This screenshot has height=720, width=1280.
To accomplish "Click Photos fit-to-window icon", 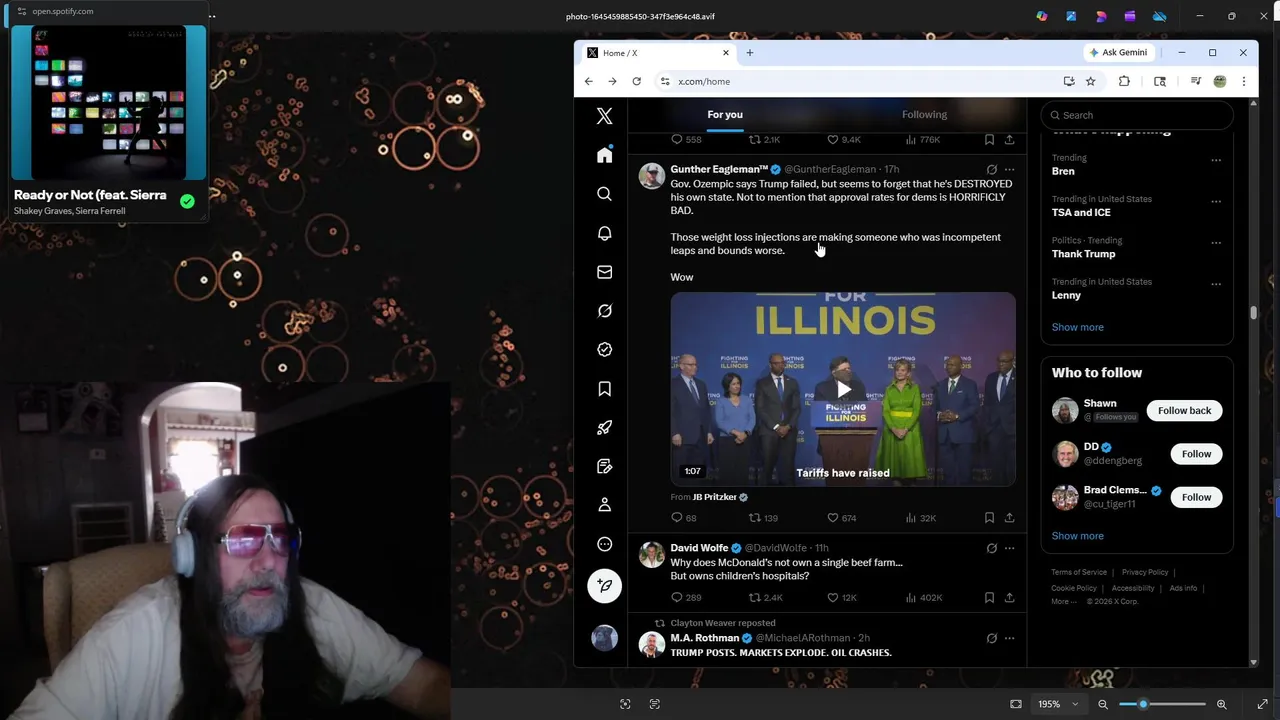I will (x=1016, y=704).
